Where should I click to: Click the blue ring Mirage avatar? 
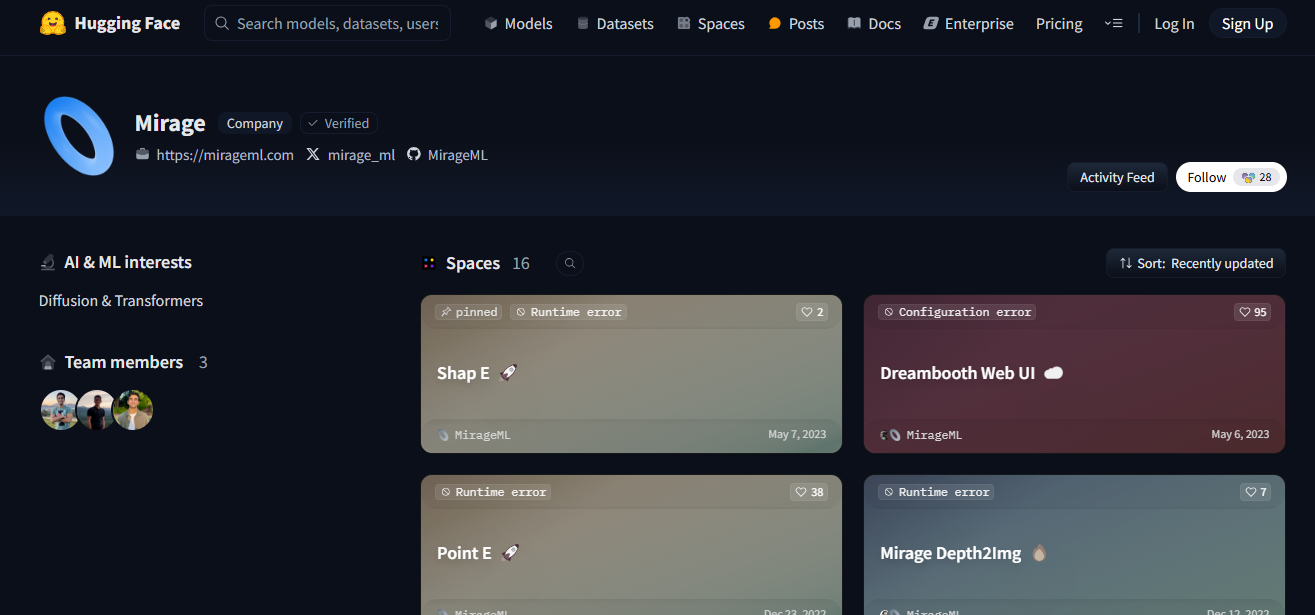(x=79, y=136)
